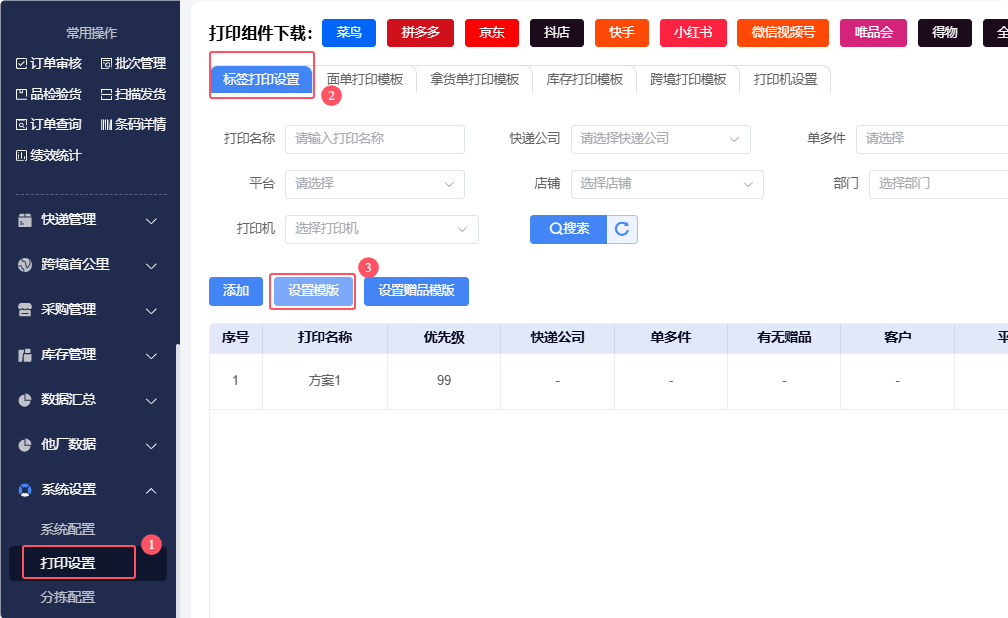Expand the 数据汇总 chevron
This screenshot has height=618, width=1008.
[x=151, y=401]
